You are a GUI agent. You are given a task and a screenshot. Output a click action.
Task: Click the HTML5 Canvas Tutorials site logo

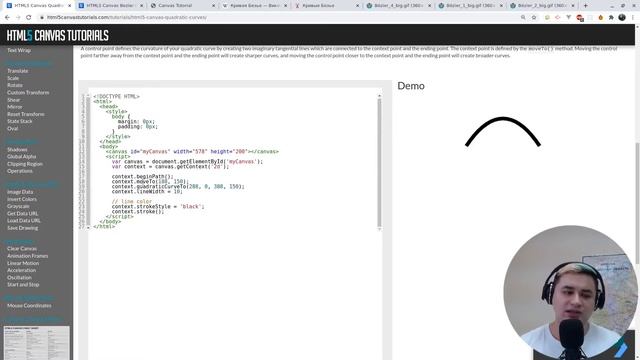tap(58, 36)
